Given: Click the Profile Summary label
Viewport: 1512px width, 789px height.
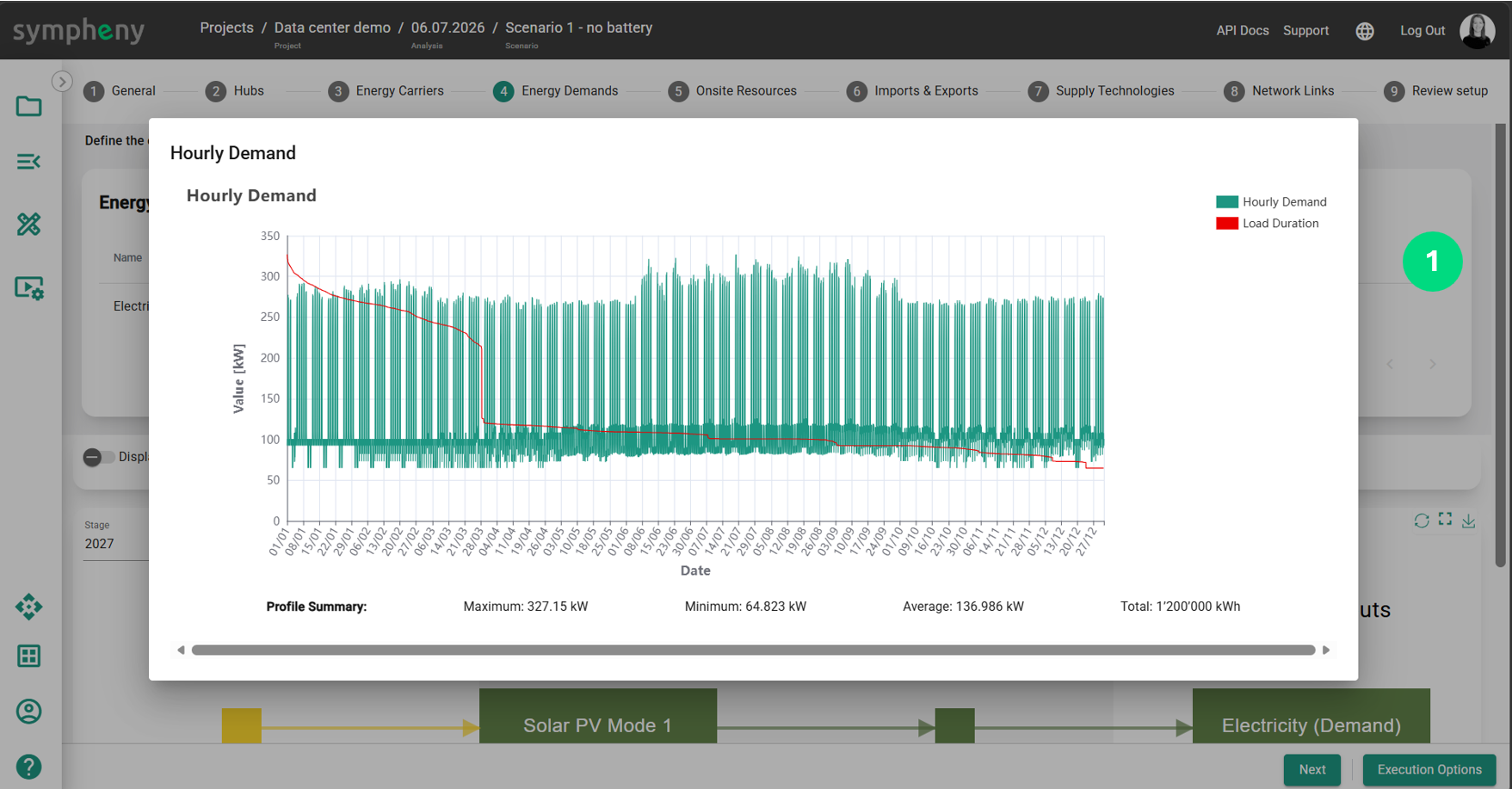Looking at the screenshot, I should coord(316,607).
